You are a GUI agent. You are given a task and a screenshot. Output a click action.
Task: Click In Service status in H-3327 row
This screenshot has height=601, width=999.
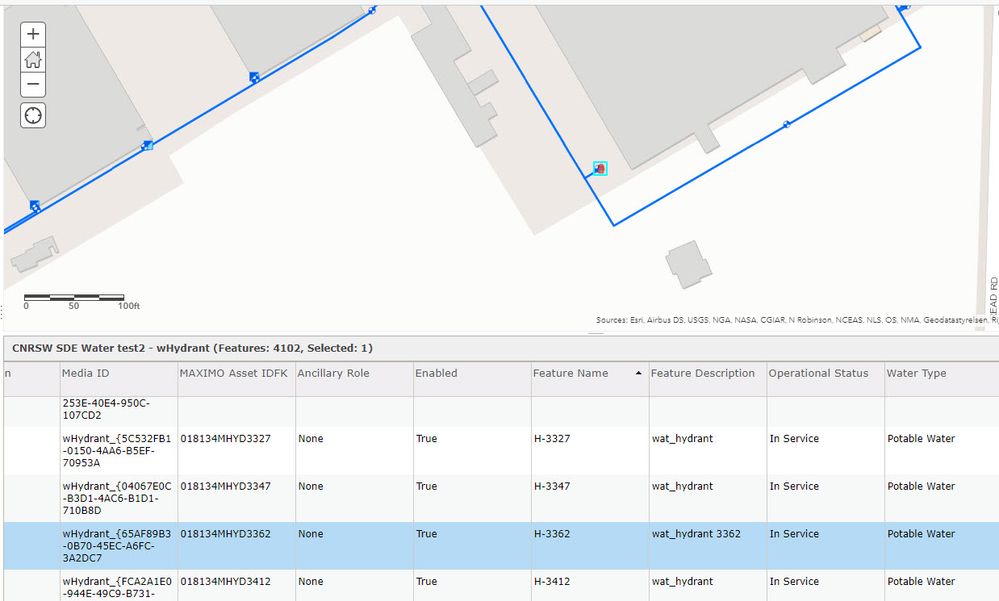coord(794,438)
